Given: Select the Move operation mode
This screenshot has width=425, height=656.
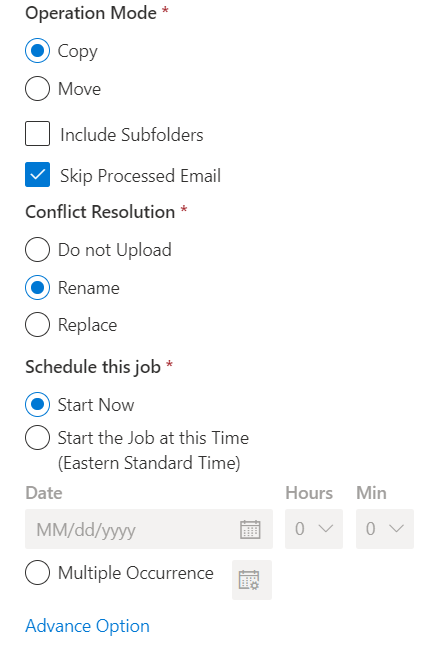Looking at the screenshot, I should coord(38,88).
